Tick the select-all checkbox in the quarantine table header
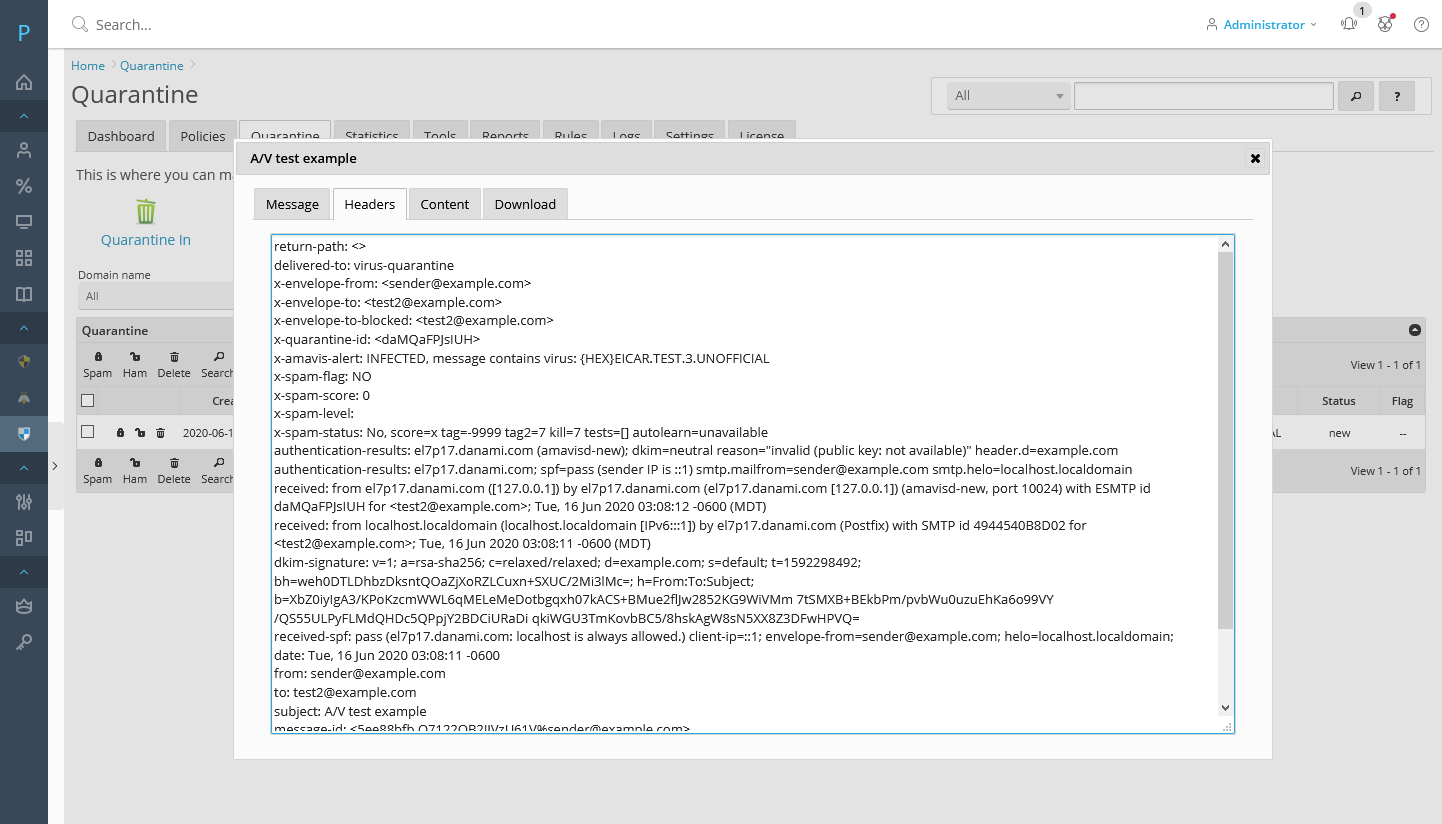The image size is (1442, 824). pos(88,401)
